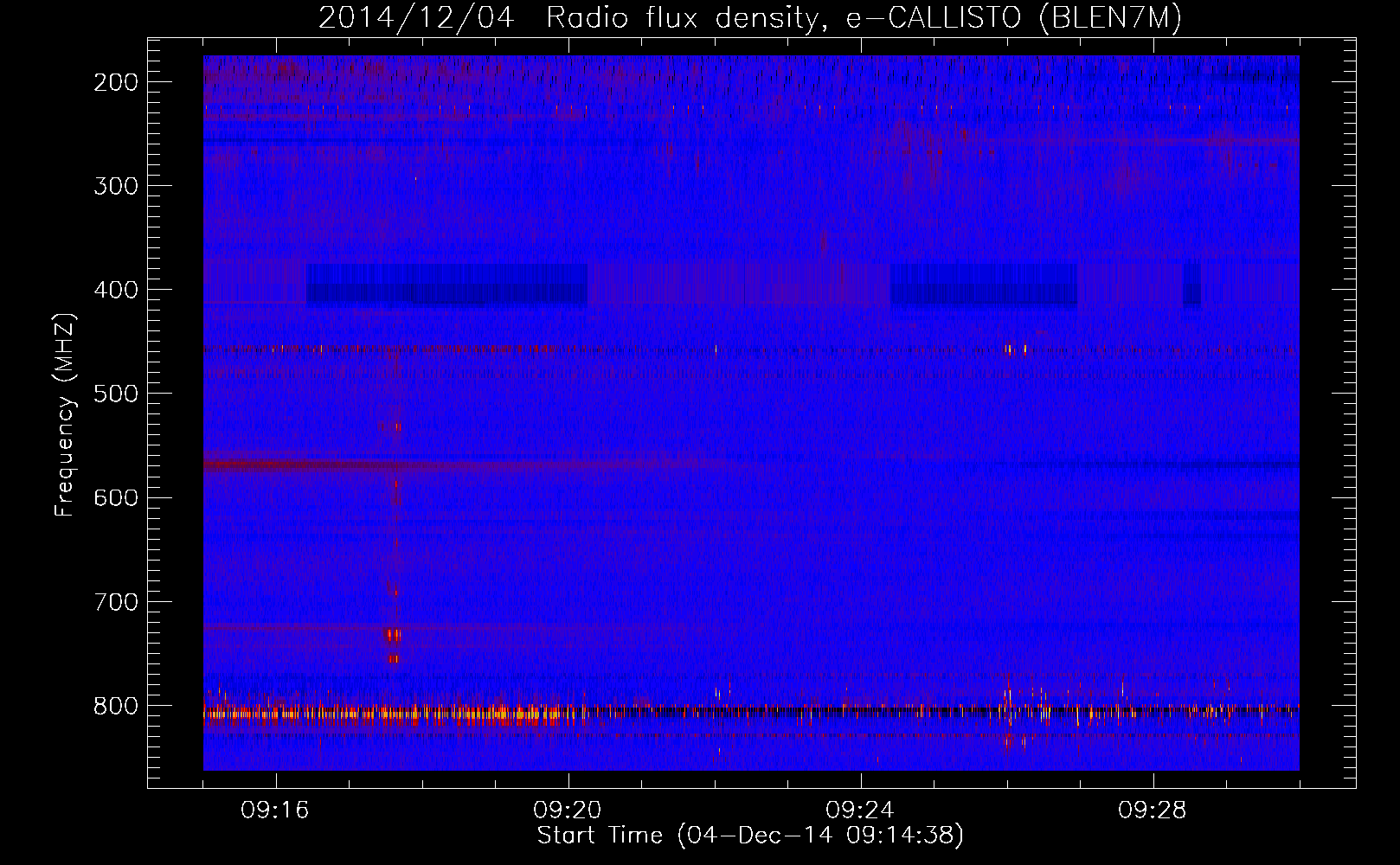Click the 09:16 time tick label
The height and width of the screenshot is (865, 1400).
[x=275, y=811]
